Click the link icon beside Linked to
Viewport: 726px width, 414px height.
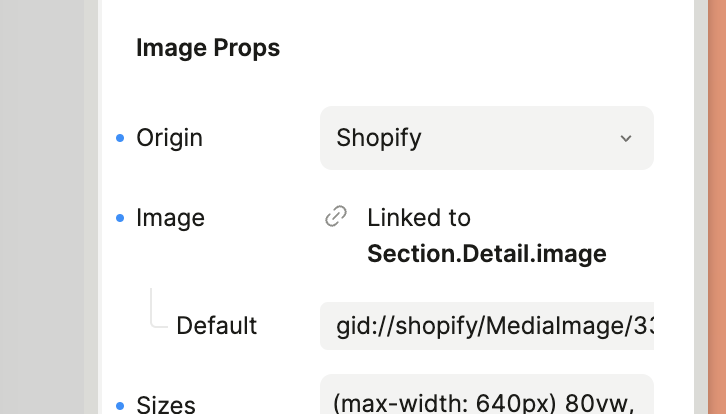pos(336,217)
